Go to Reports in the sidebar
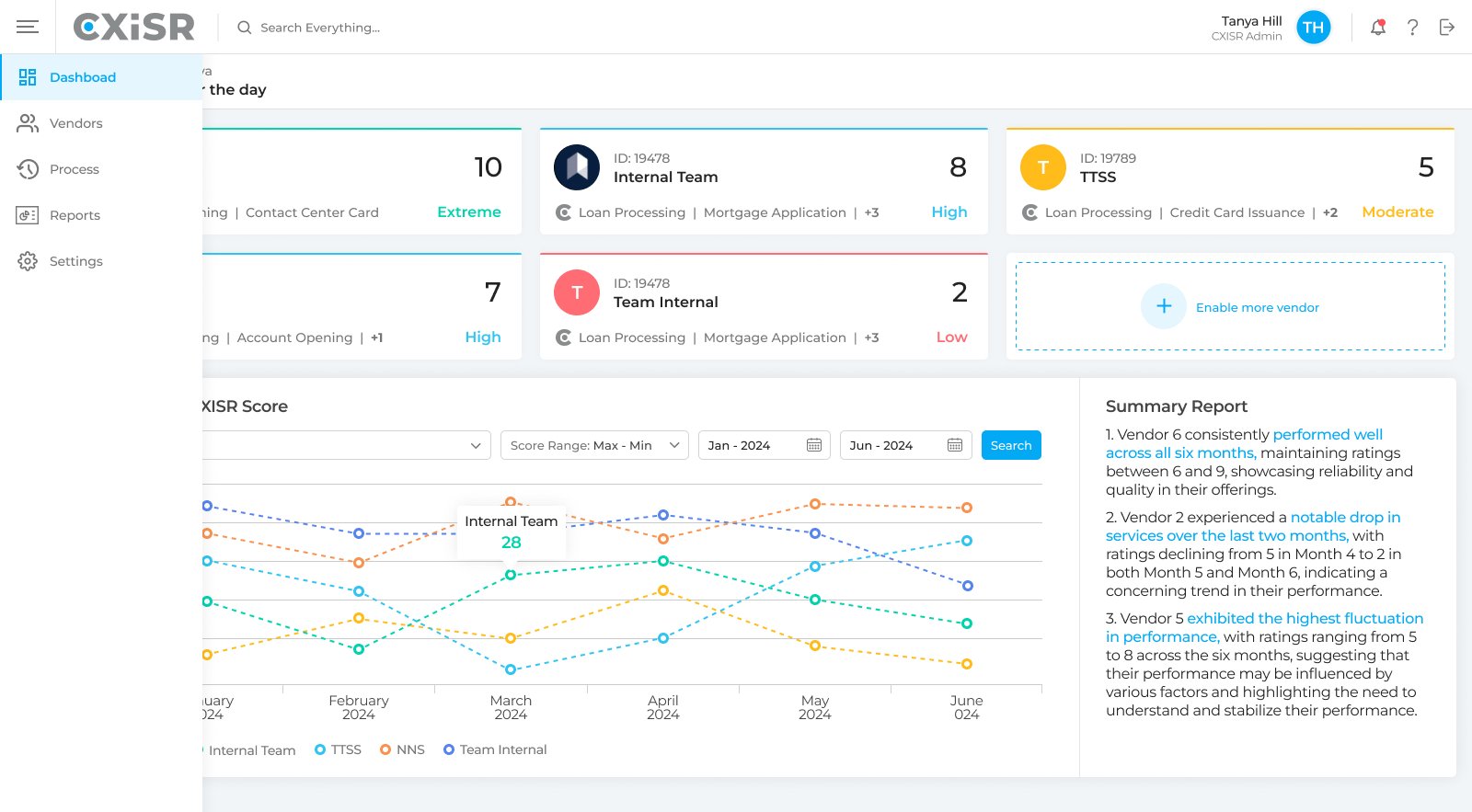Image resolution: width=1472 pixels, height=812 pixels. (75, 215)
